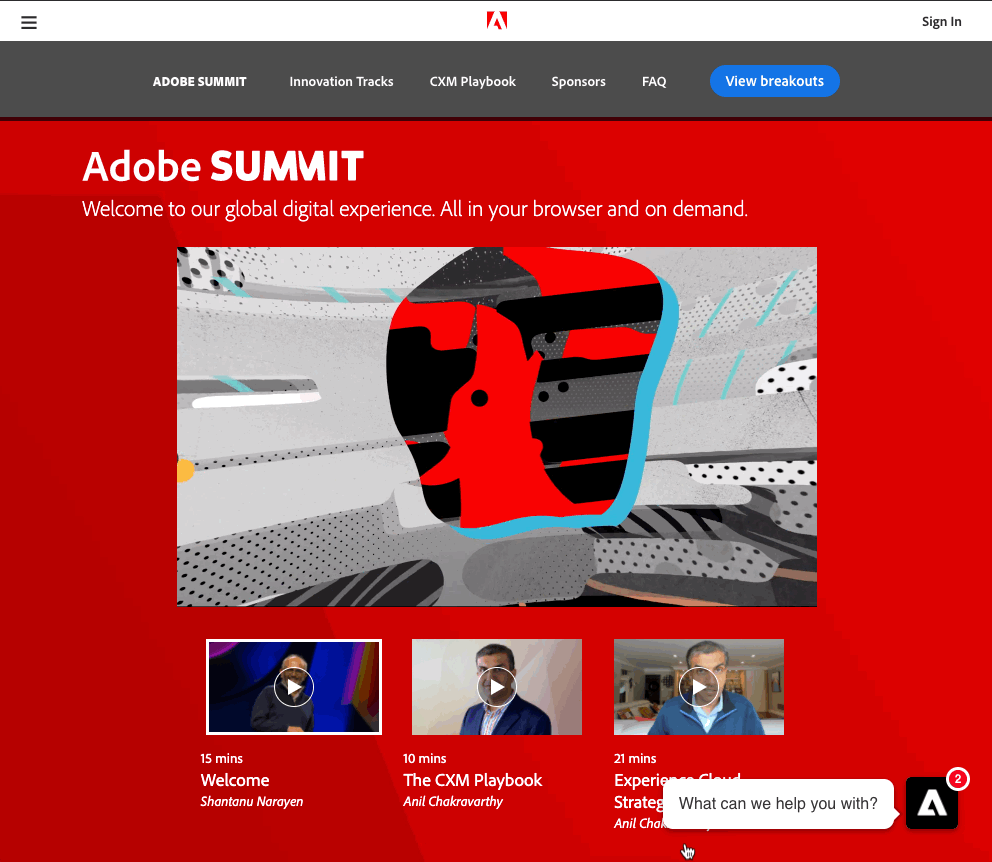Click the Adobe logo in the header
Image resolution: width=992 pixels, height=862 pixels.
click(497, 21)
